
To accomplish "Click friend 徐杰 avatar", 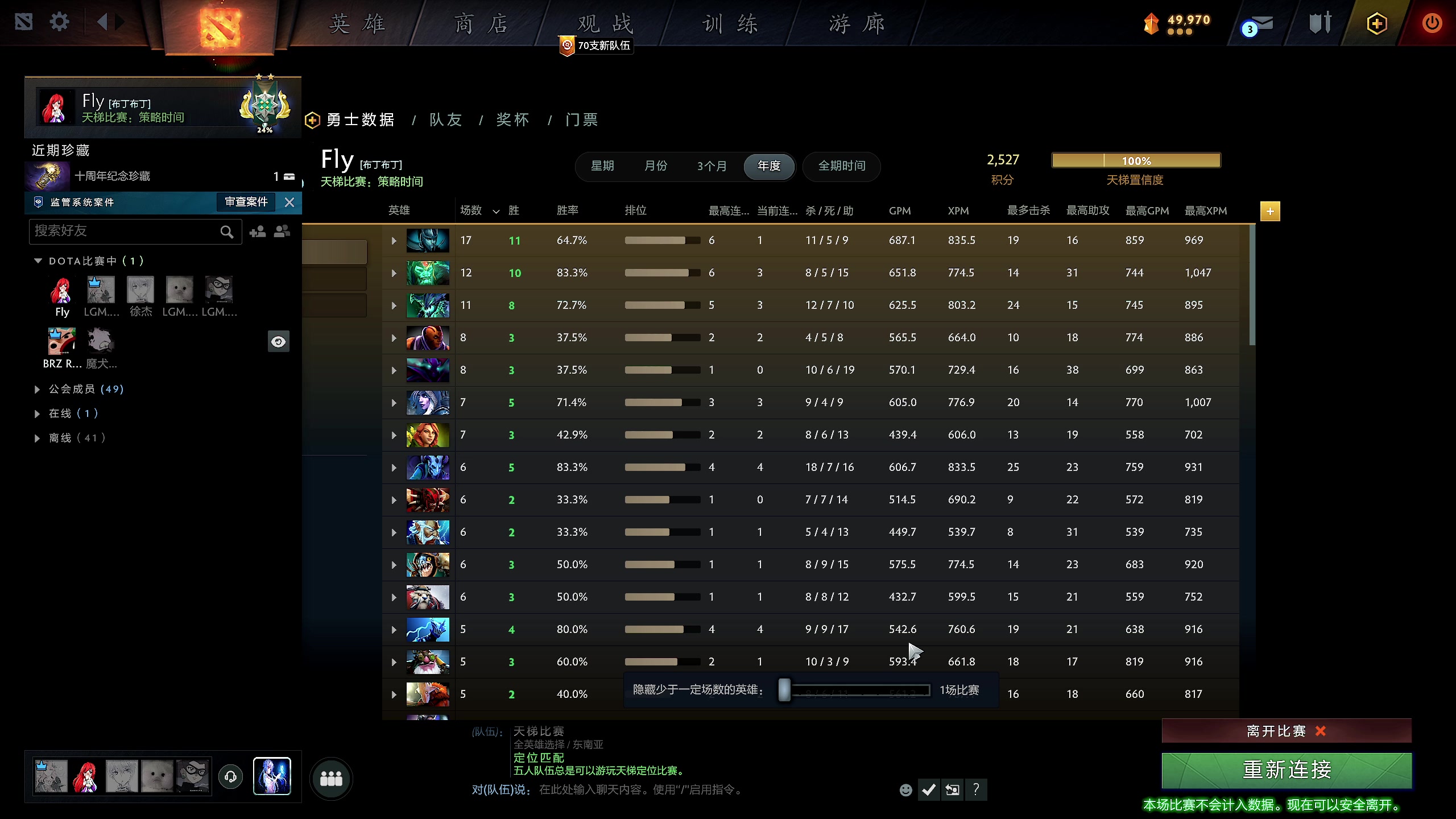I will [x=140, y=290].
